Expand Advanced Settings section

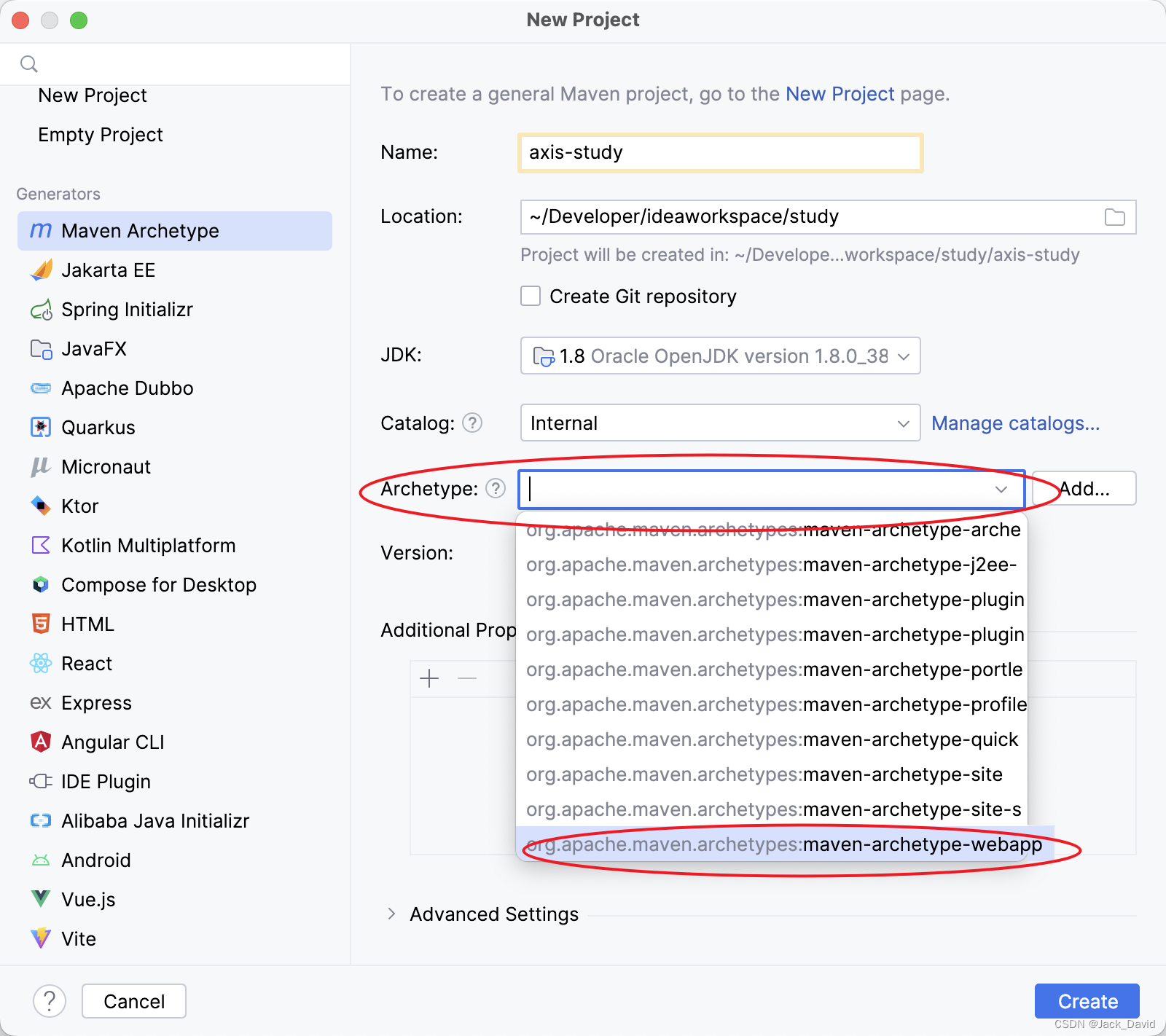coord(391,914)
